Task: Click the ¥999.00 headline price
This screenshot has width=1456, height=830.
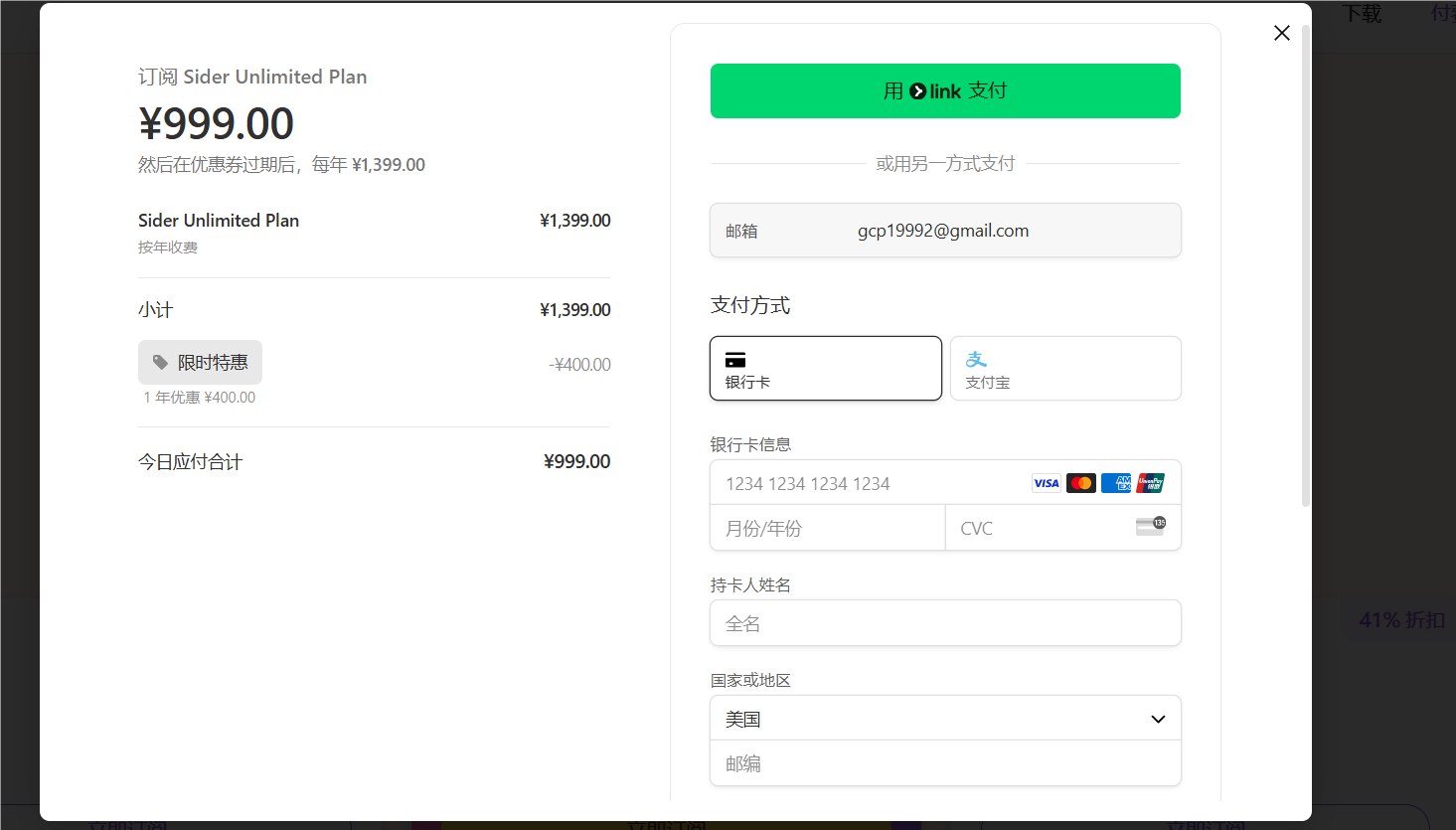Action: pos(216,123)
